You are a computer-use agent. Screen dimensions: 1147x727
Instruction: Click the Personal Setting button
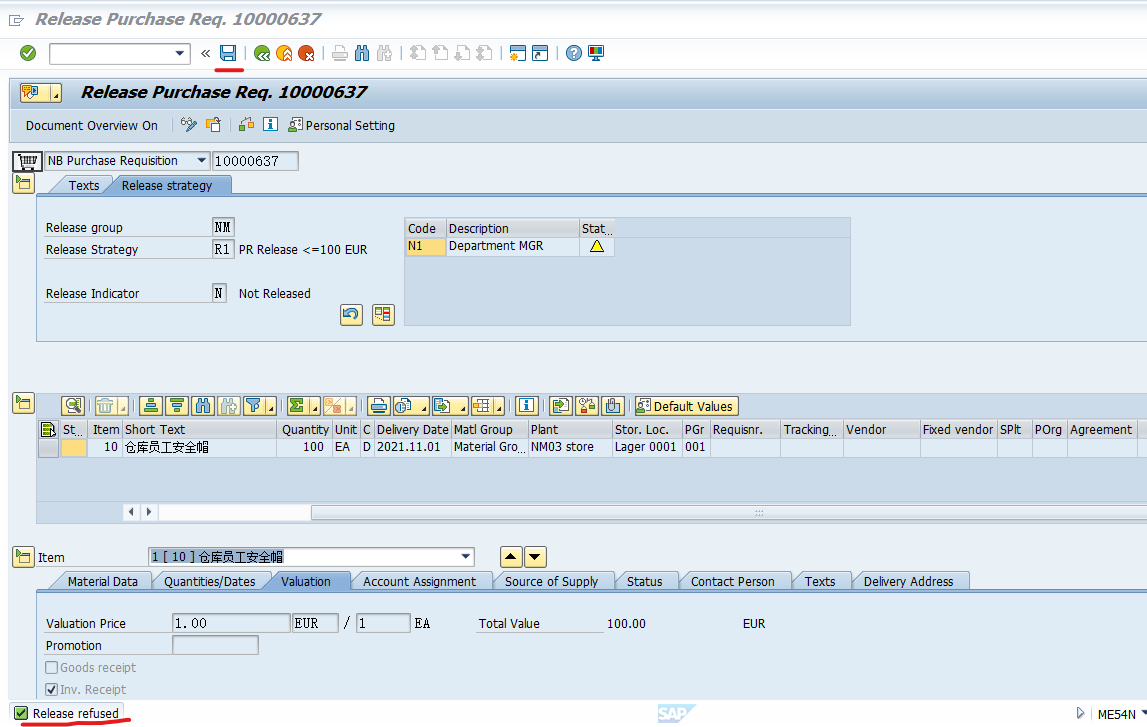(342, 126)
